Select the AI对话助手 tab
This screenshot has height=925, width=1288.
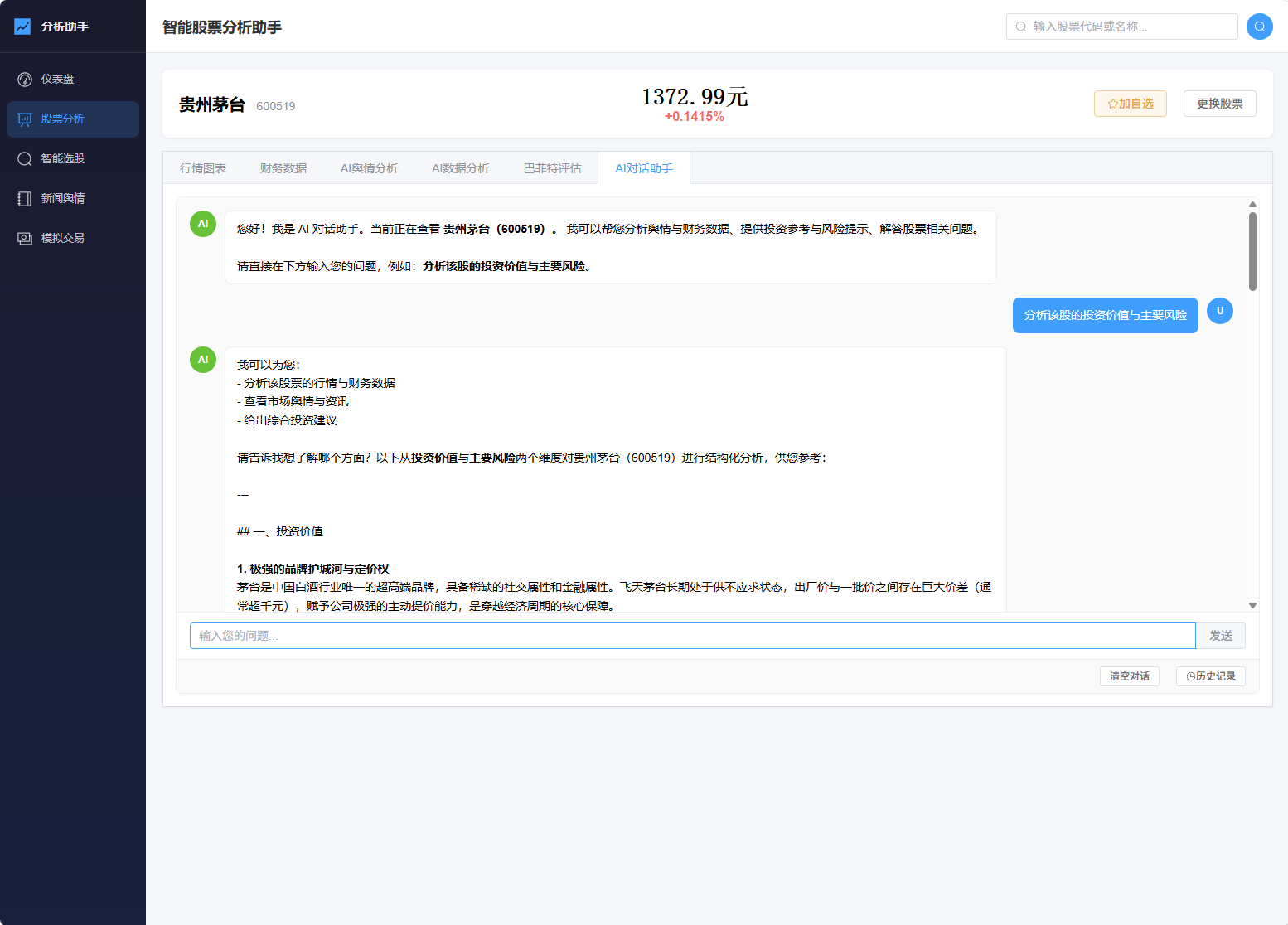click(644, 168)
